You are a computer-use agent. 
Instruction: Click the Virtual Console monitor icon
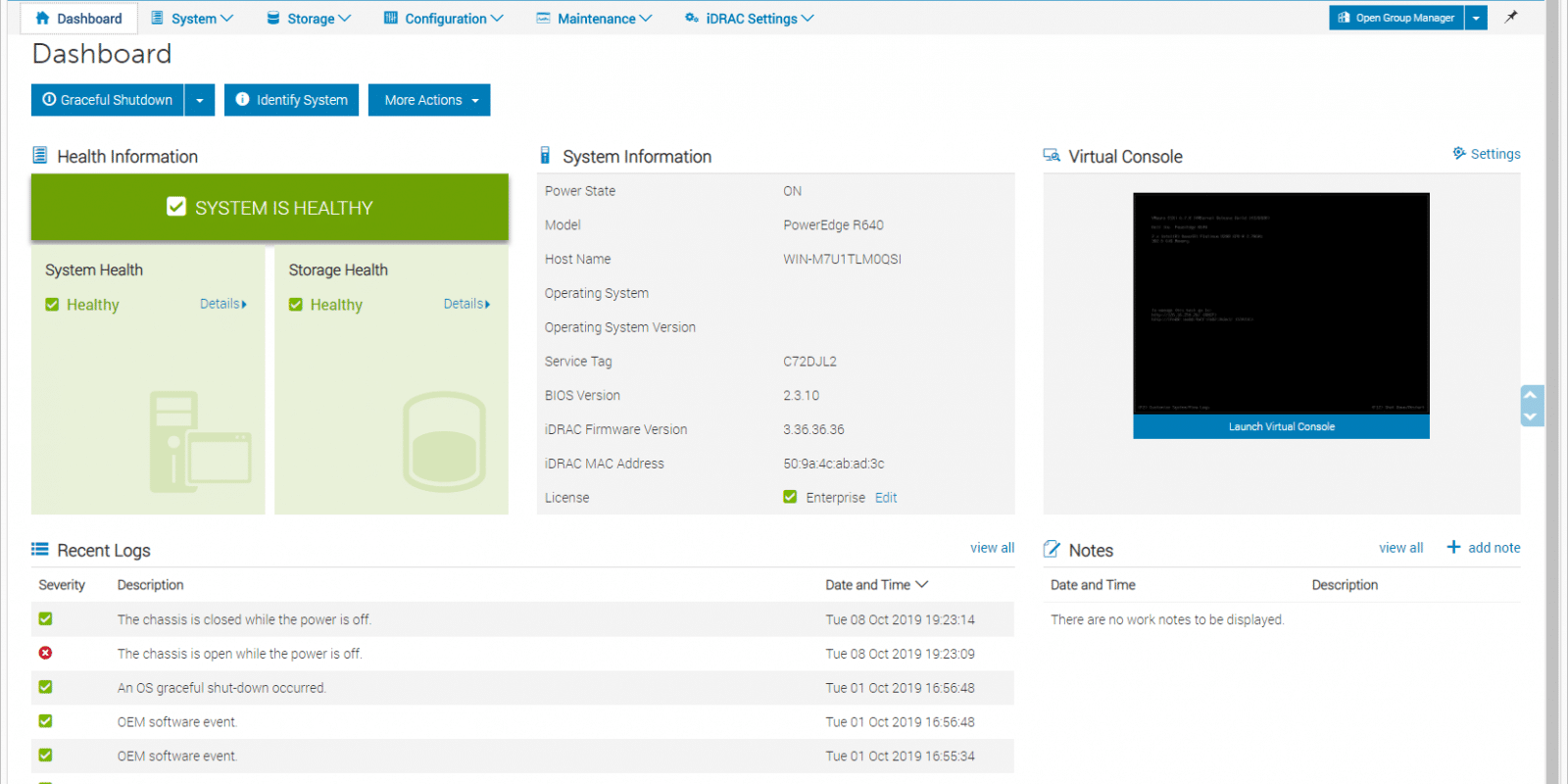(x=1052, y=155)
